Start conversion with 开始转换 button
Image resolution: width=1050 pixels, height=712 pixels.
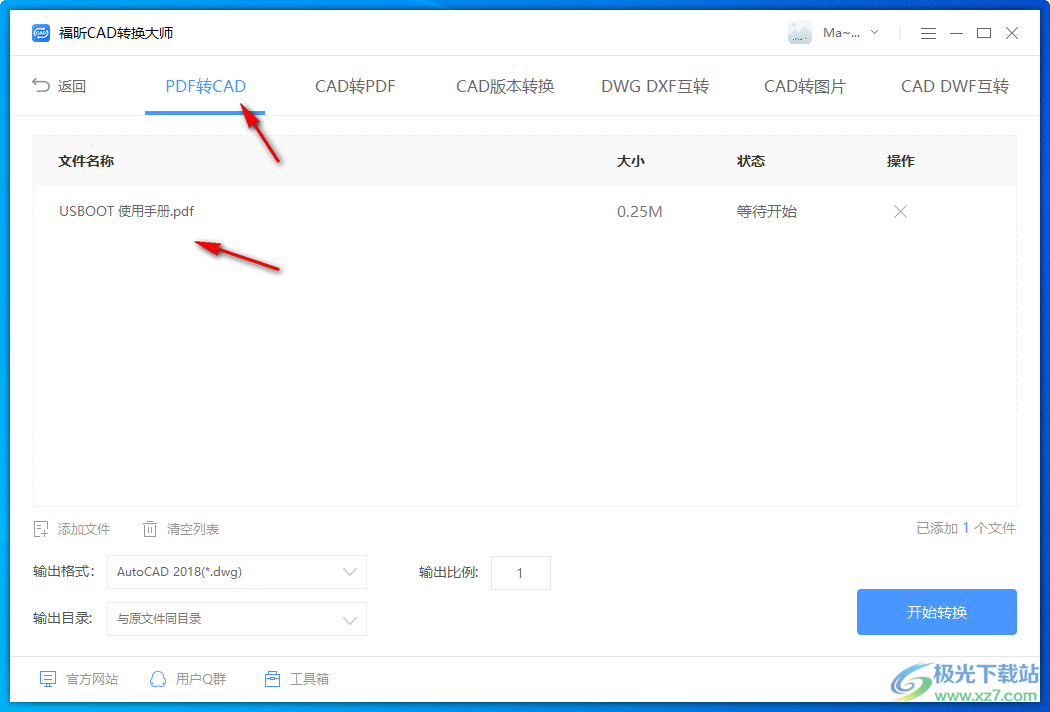[937, 612]
